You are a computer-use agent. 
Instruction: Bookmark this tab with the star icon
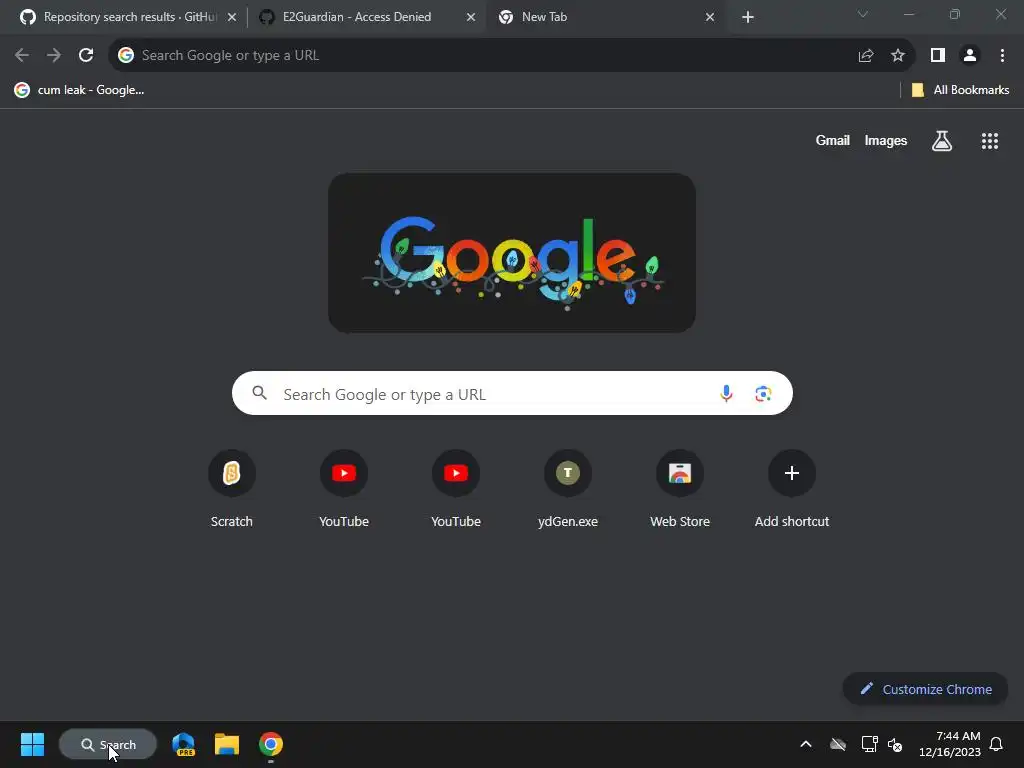[x=898, y=56]
